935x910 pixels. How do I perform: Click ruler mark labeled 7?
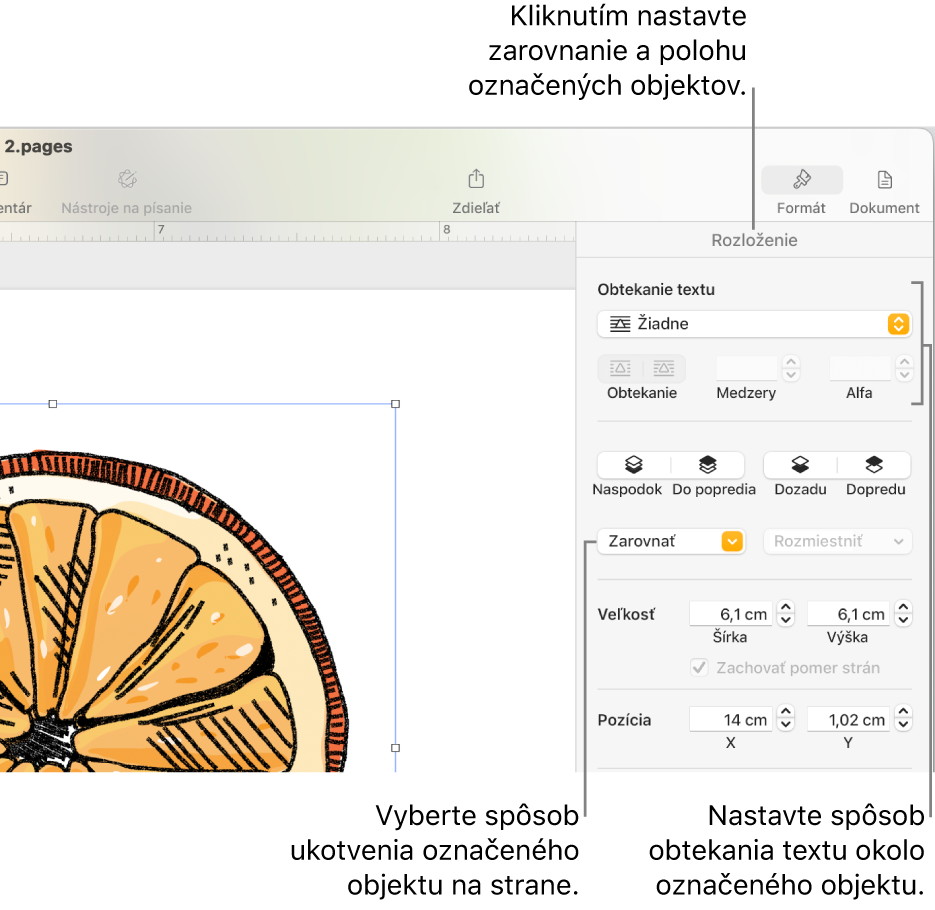161,230
